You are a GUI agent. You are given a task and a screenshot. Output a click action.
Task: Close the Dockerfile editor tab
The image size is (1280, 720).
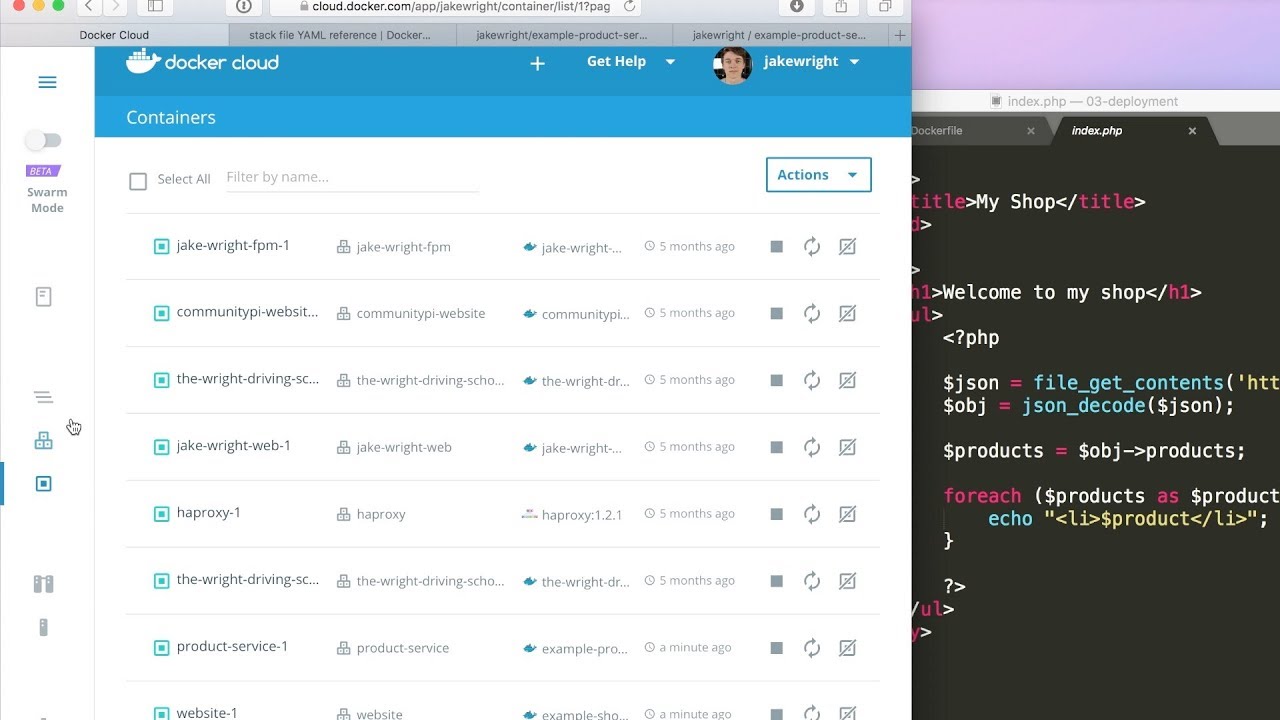tap(1031, 131)
